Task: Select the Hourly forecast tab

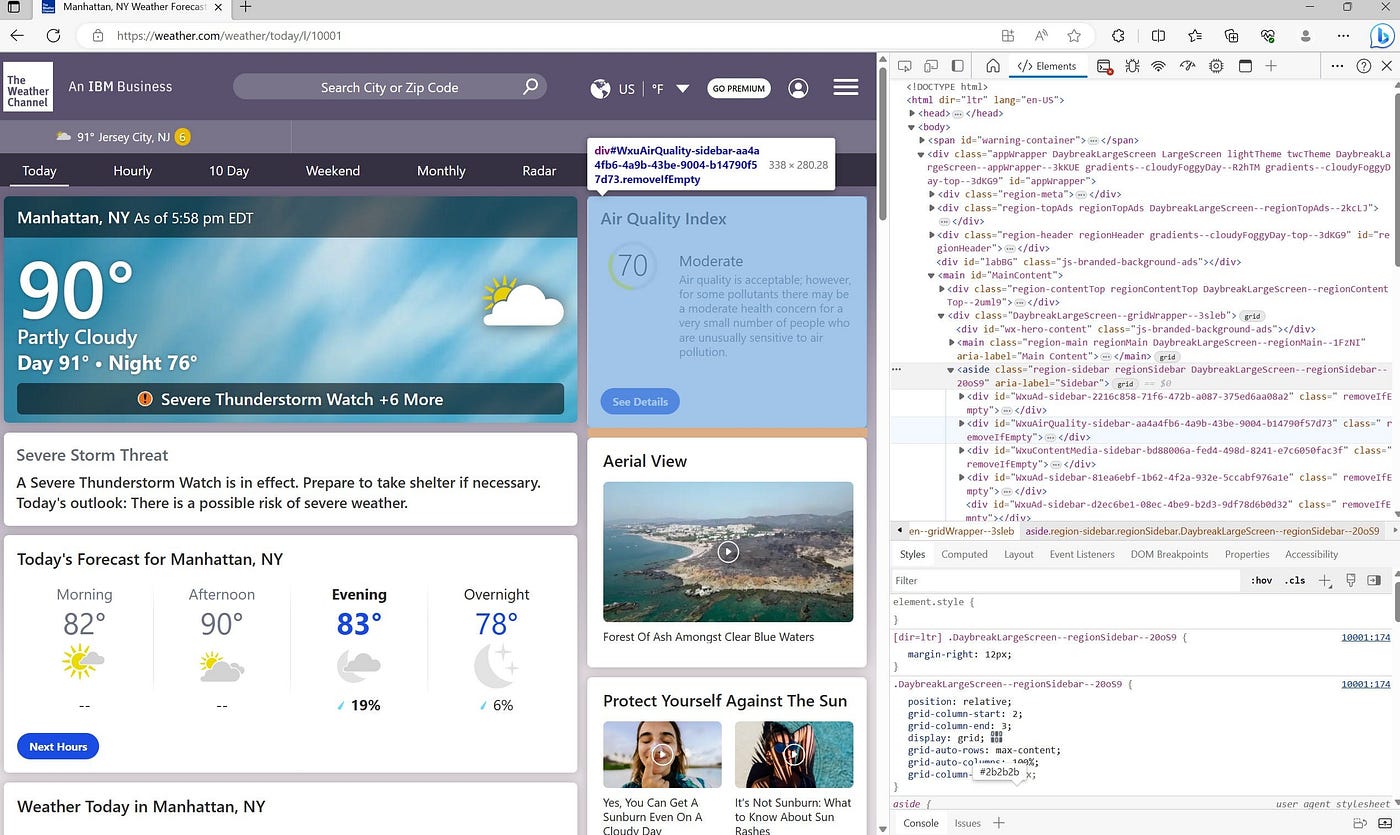Action: [132, 171]
